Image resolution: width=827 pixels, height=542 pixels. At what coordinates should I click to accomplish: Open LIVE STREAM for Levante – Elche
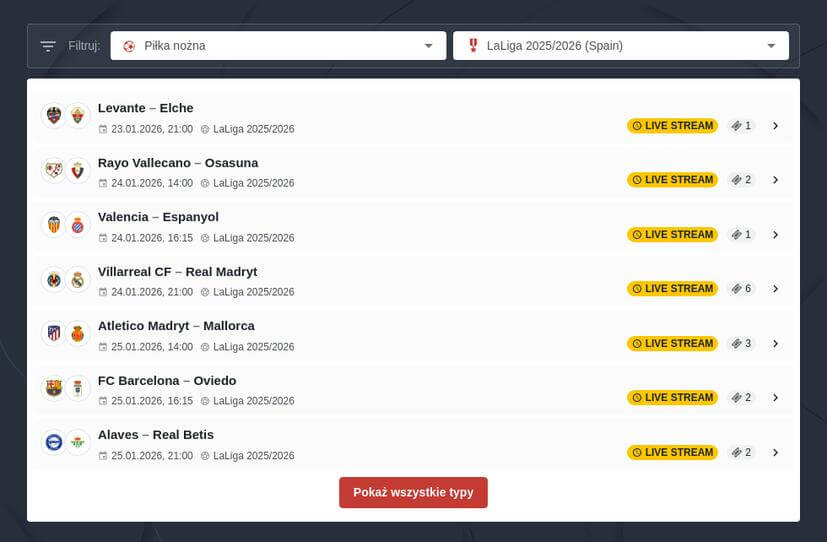(672, 125)
